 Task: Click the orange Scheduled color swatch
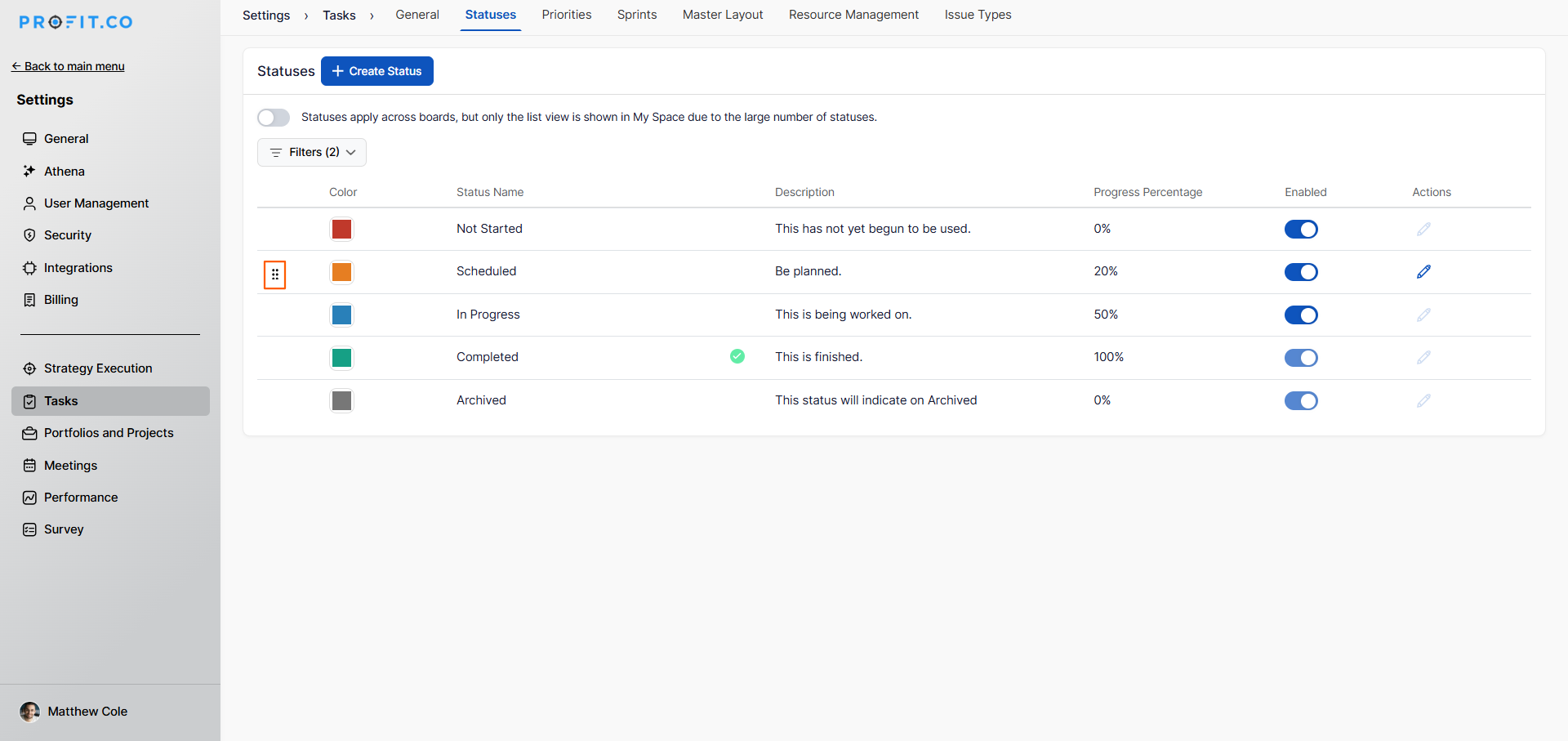coord(341,272)
